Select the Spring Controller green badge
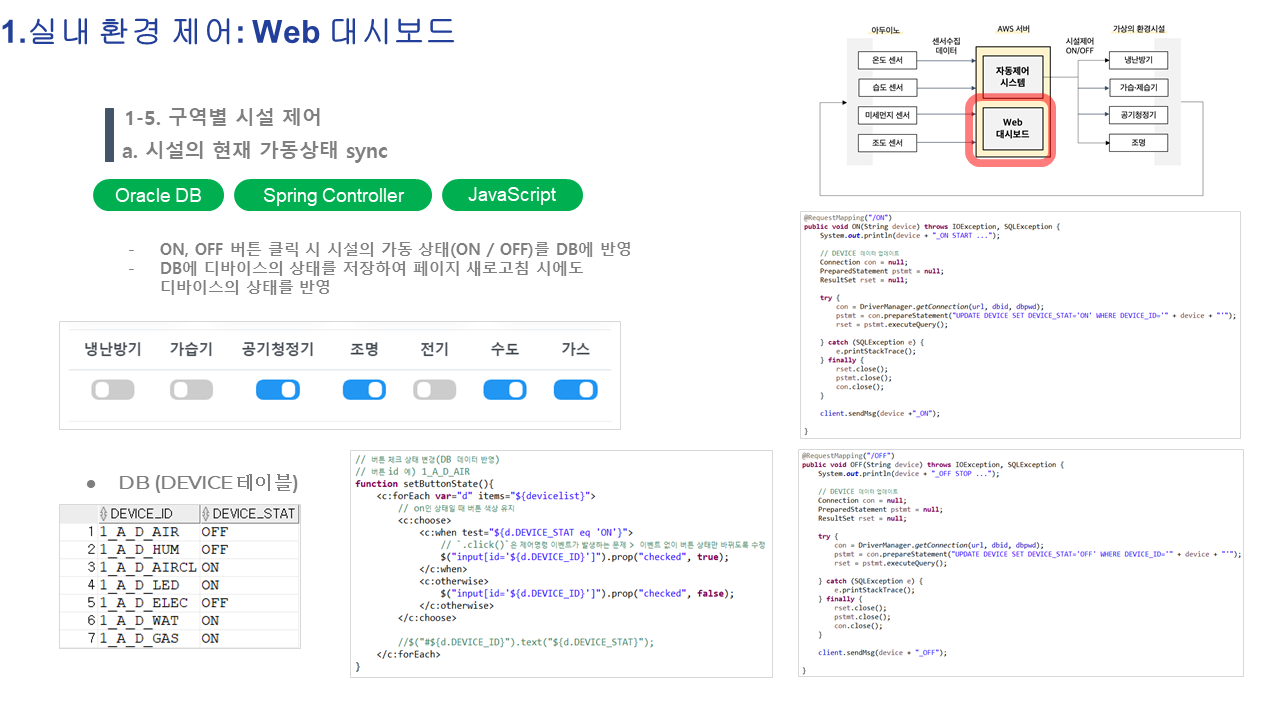 click(x=333, y=195)
